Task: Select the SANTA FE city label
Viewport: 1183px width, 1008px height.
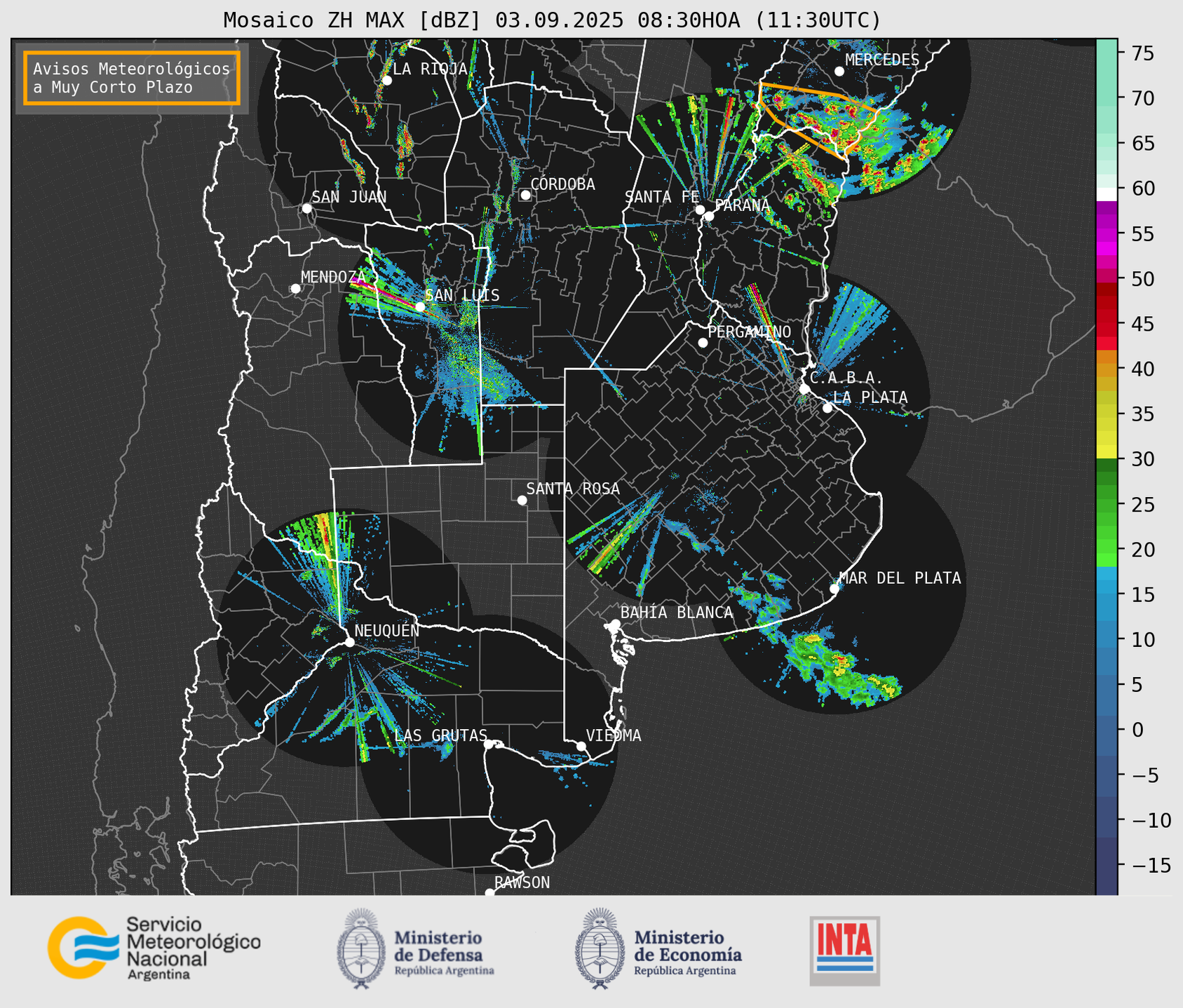Action: click(x=662, y=197)
